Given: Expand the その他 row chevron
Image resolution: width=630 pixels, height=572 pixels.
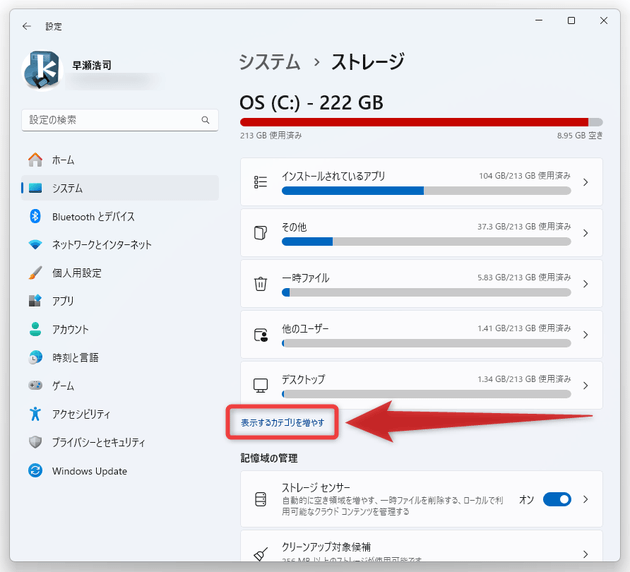Looking at the screenshot, I should (x=585, y=233).
